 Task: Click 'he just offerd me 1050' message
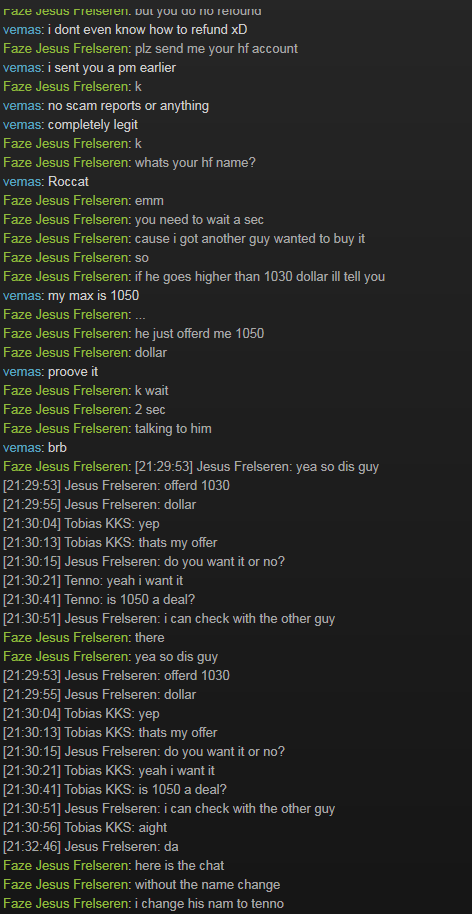click(x=199, y=333)
